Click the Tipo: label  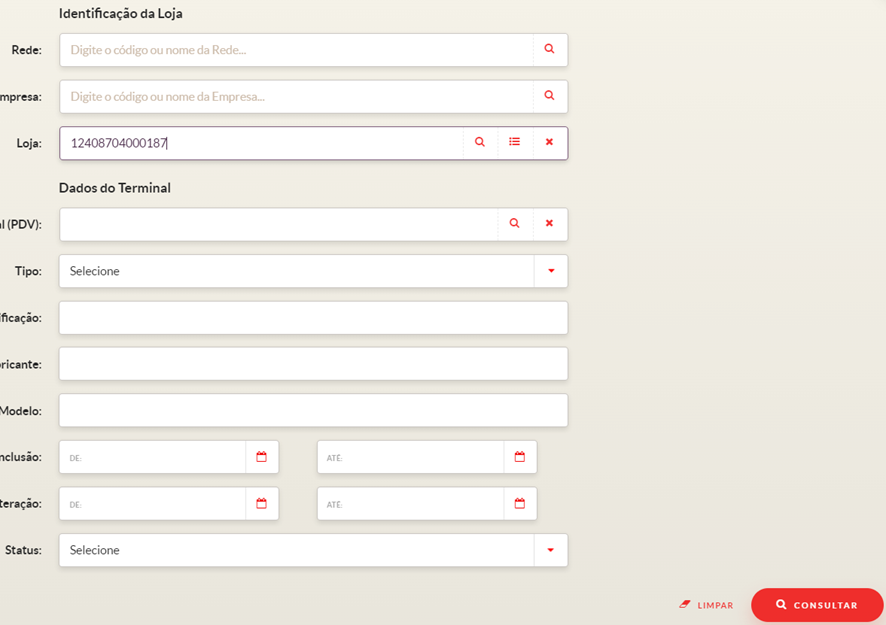click(x=28, y=271)
